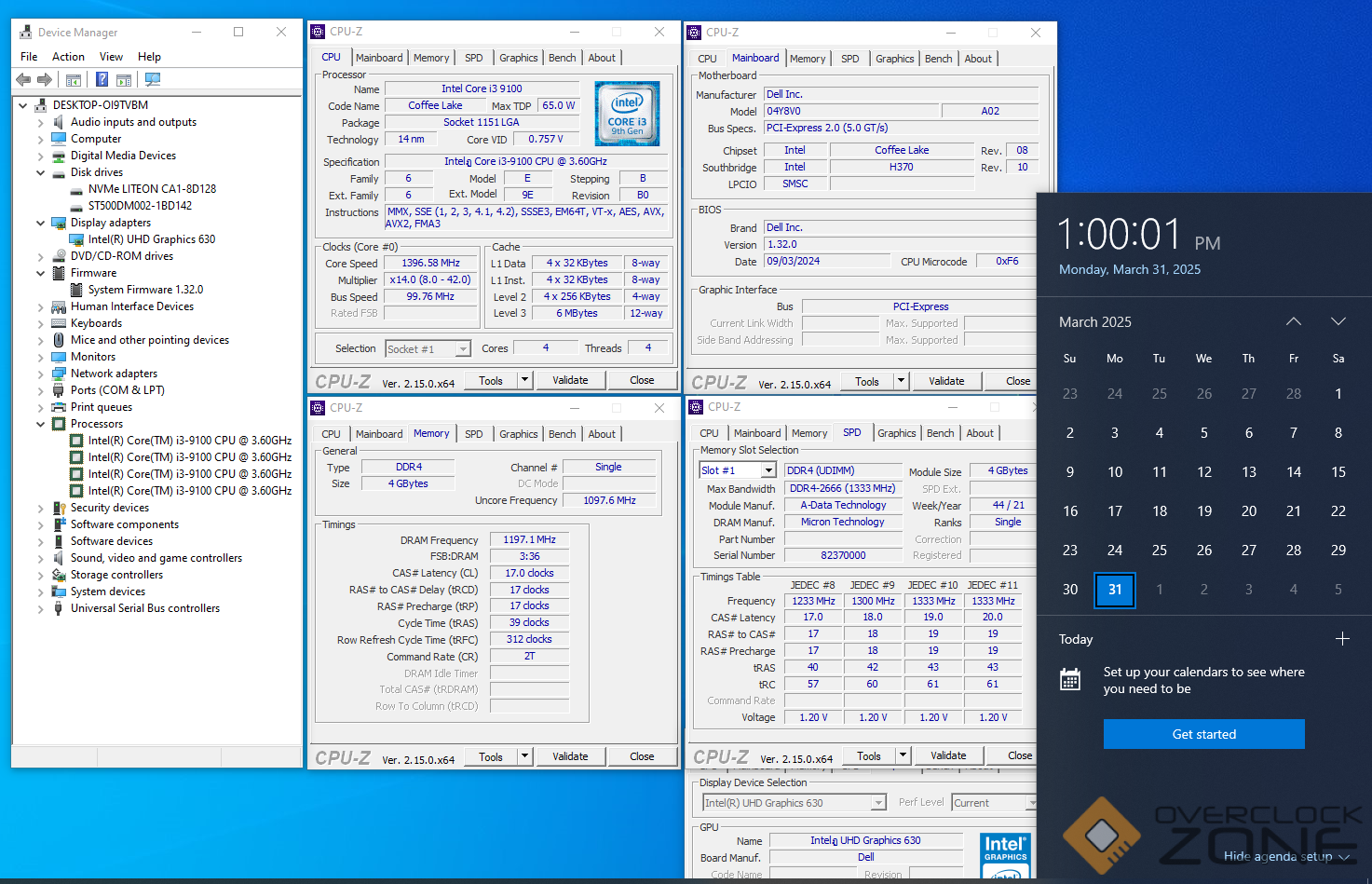This screenshot has width=1372, height=884.
Task: Open the Display Device Selection dropdown
Action: point(878,803)
